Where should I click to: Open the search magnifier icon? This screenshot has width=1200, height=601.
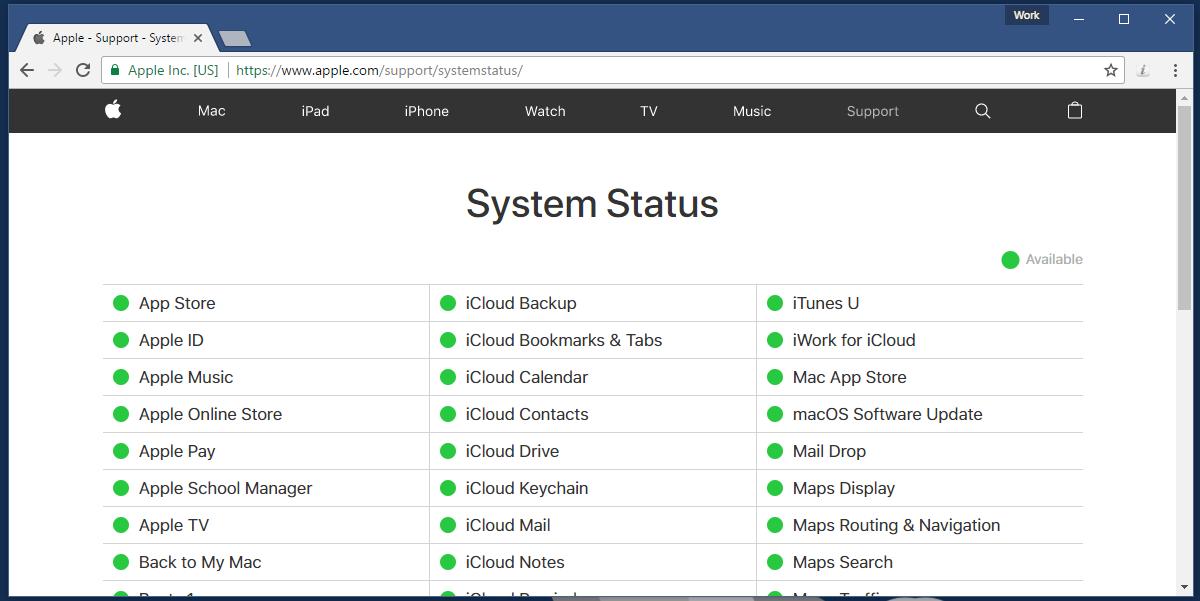click(x=983, y=111)
